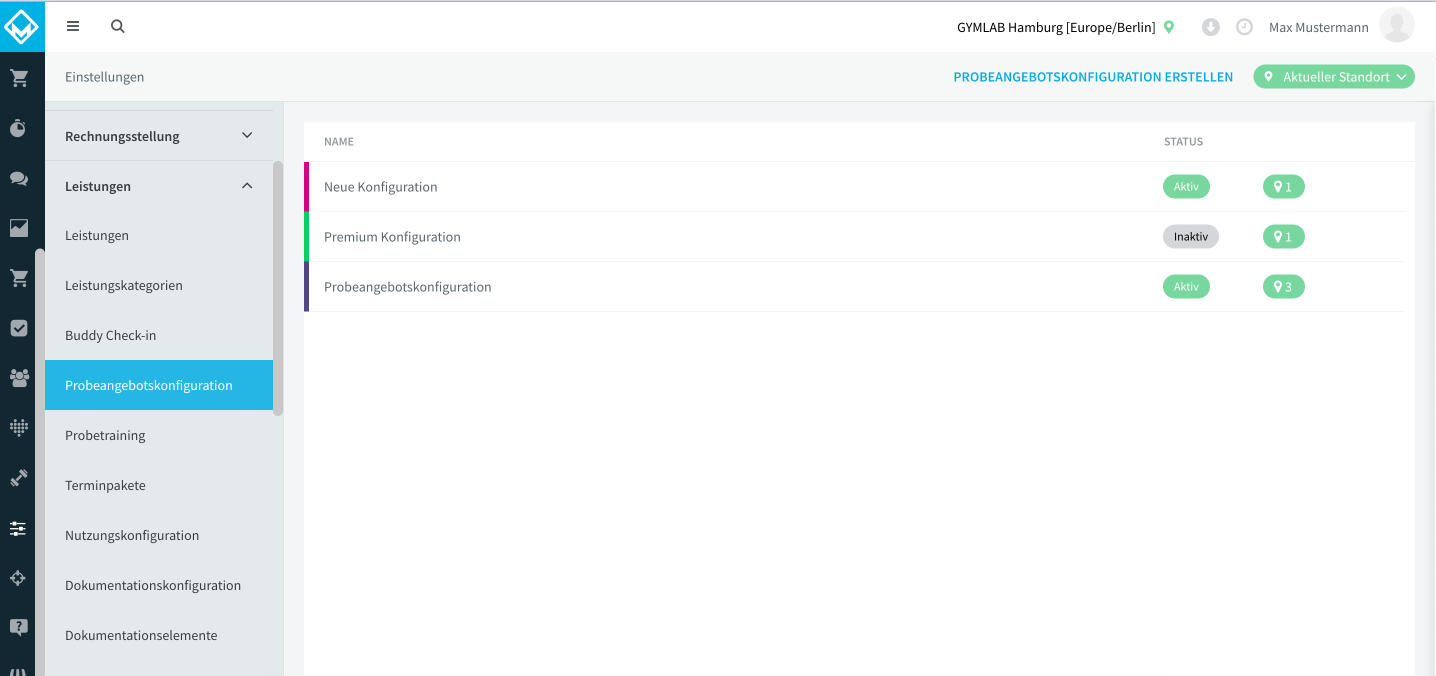This screenshot has width=1436, height=676.
Task: Open the crosshair target icon in the left sidebar
Action: tap(18, 578)
